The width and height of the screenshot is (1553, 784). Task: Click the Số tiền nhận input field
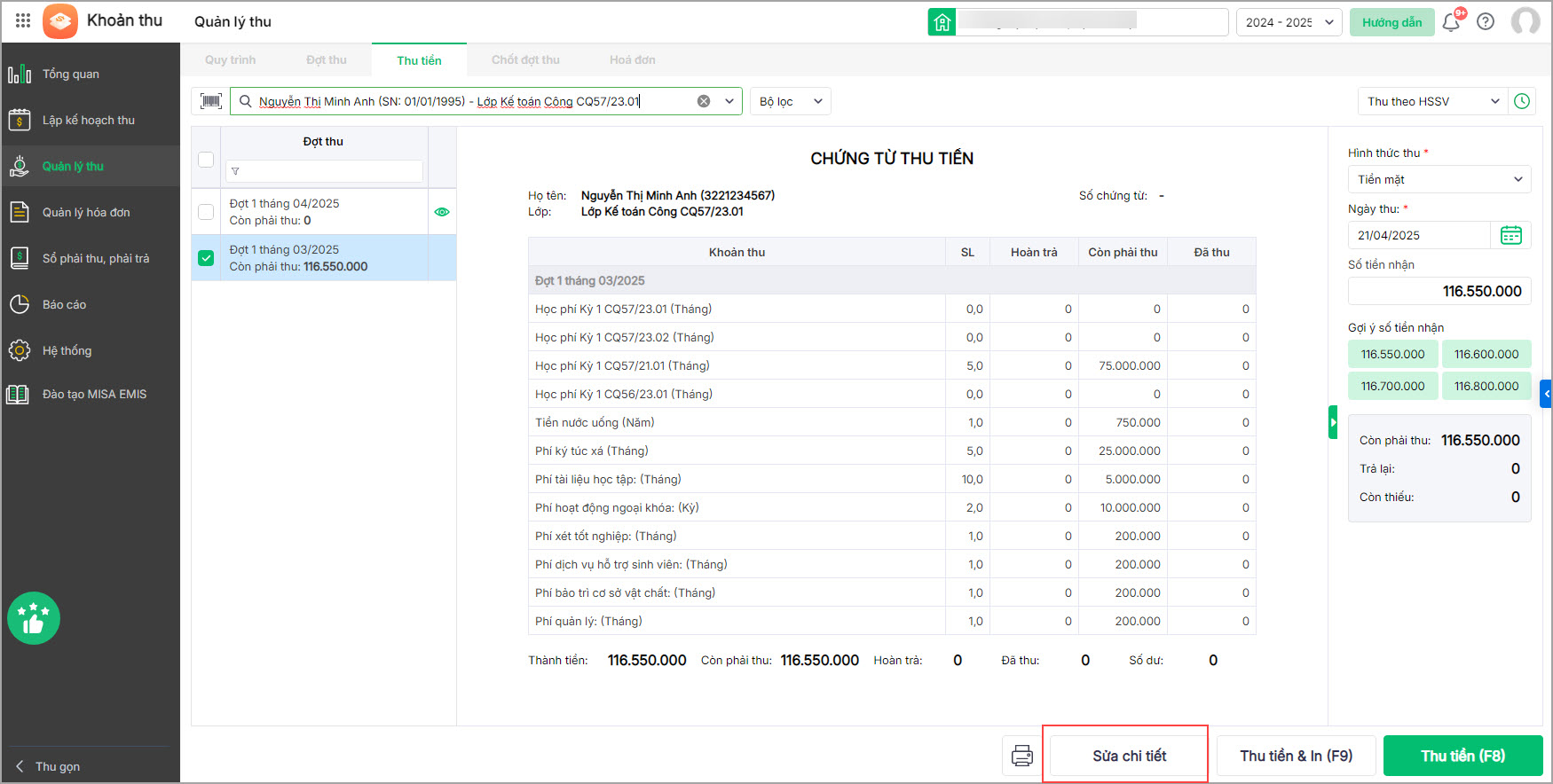pos(1439,291)
